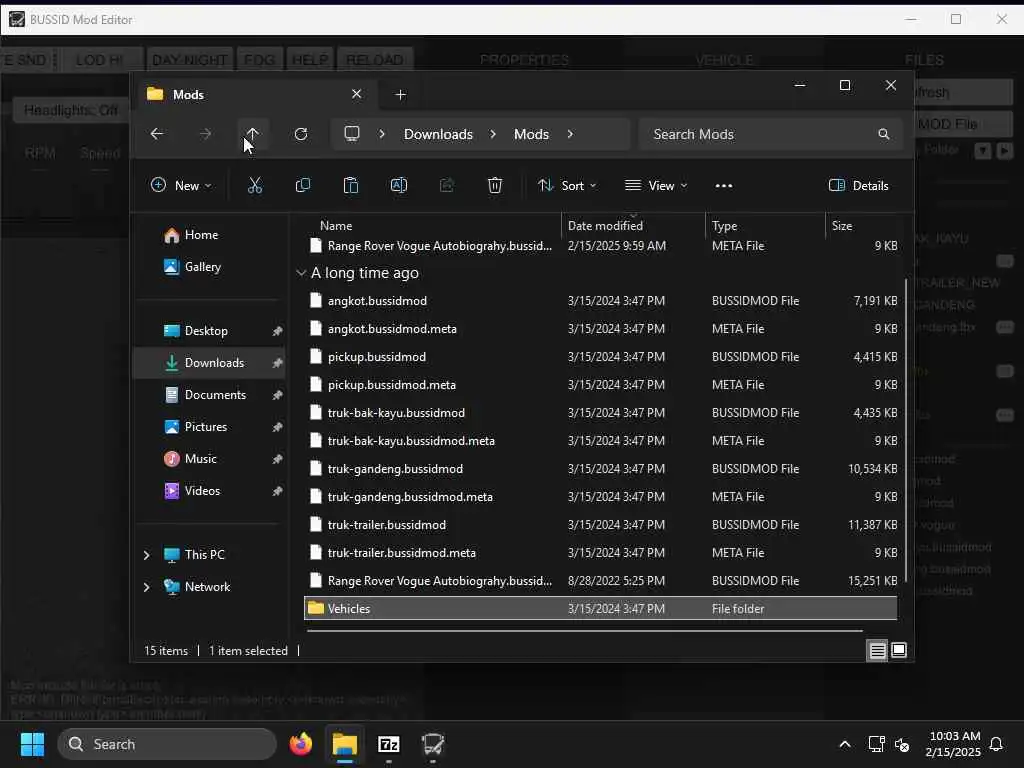This screenshot has width=1024, height=768.
Task: Click Mods in the address breadcrumb
Action: [531, 134]
